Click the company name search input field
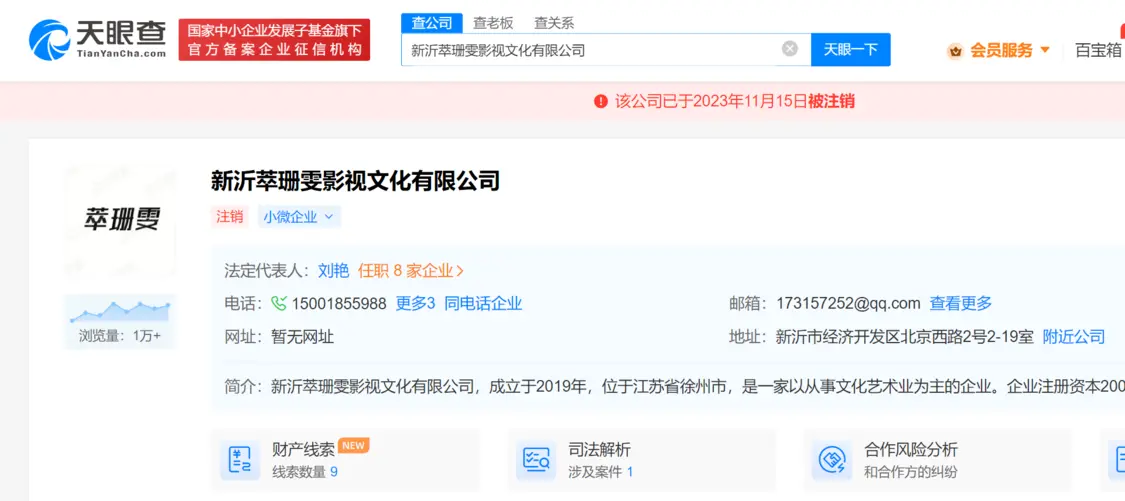The image size is (1125, 501). (x=590, y=50)
